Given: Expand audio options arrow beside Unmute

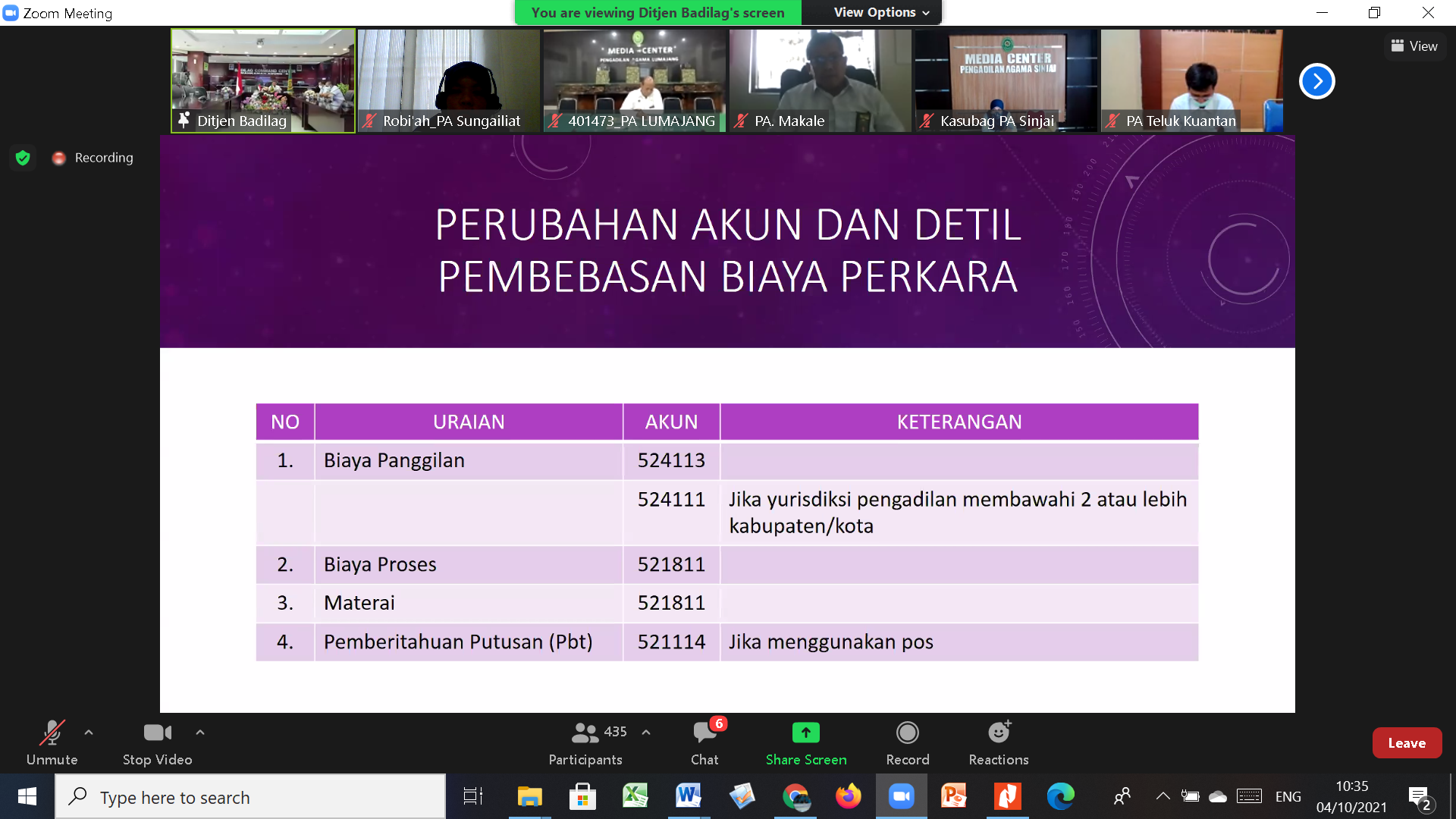Looking at the screenshot, I should click(x=89, y=733).
